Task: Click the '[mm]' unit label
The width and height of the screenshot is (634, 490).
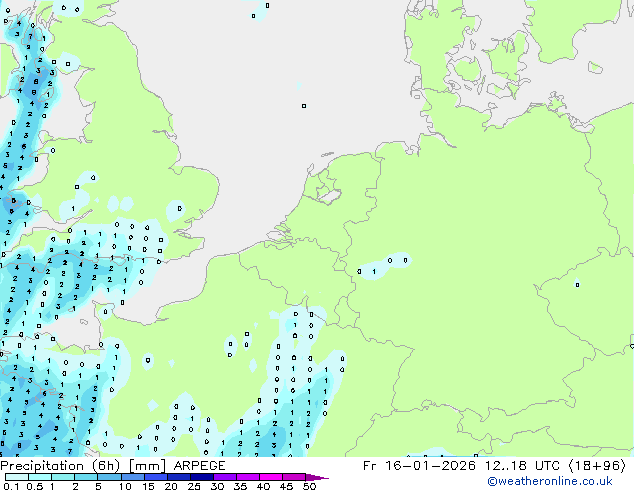Action: [147, 466]
